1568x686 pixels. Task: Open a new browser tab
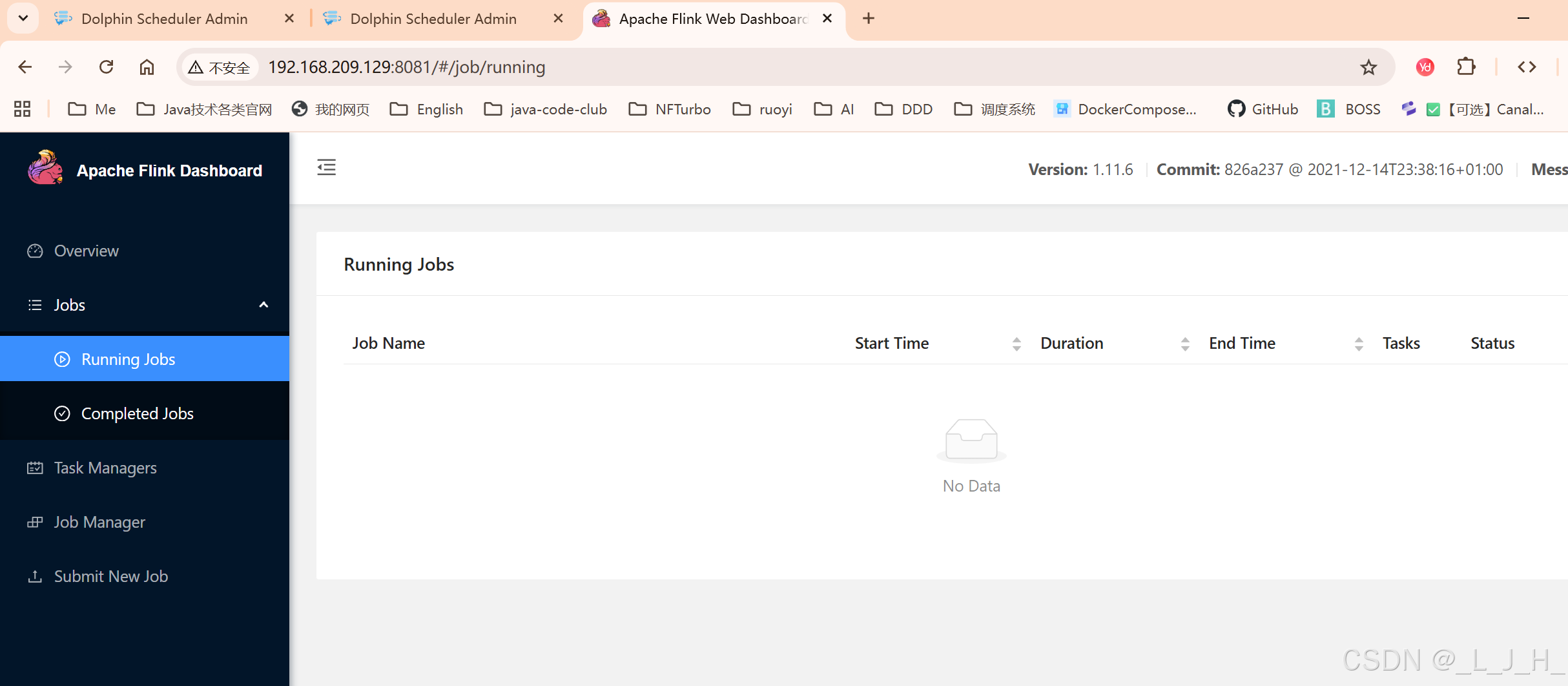869,19
